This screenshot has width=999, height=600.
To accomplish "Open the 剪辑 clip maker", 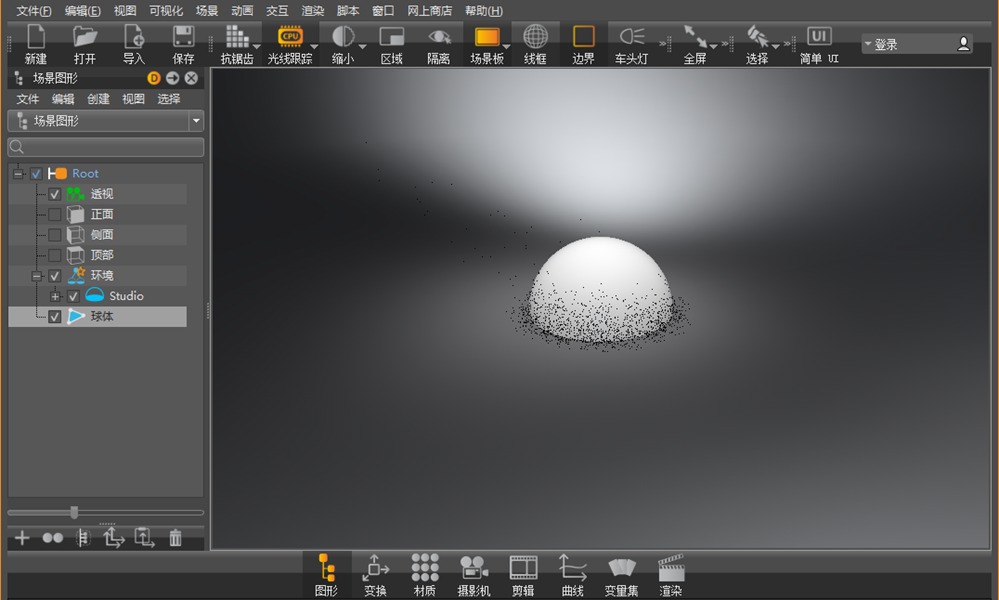I will 523,568.
